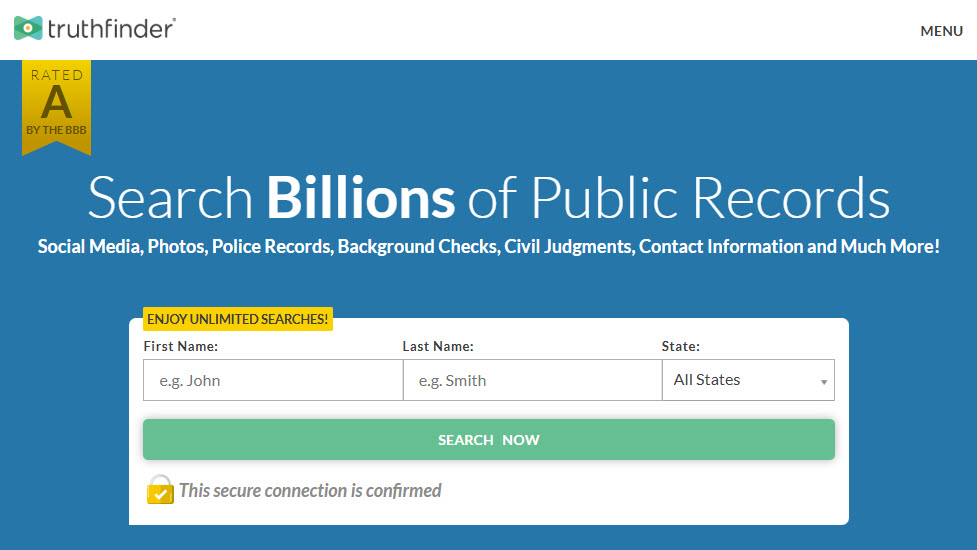Open the MENU in the header
Viewport: 977px width, 550px height.
[941, 31]
